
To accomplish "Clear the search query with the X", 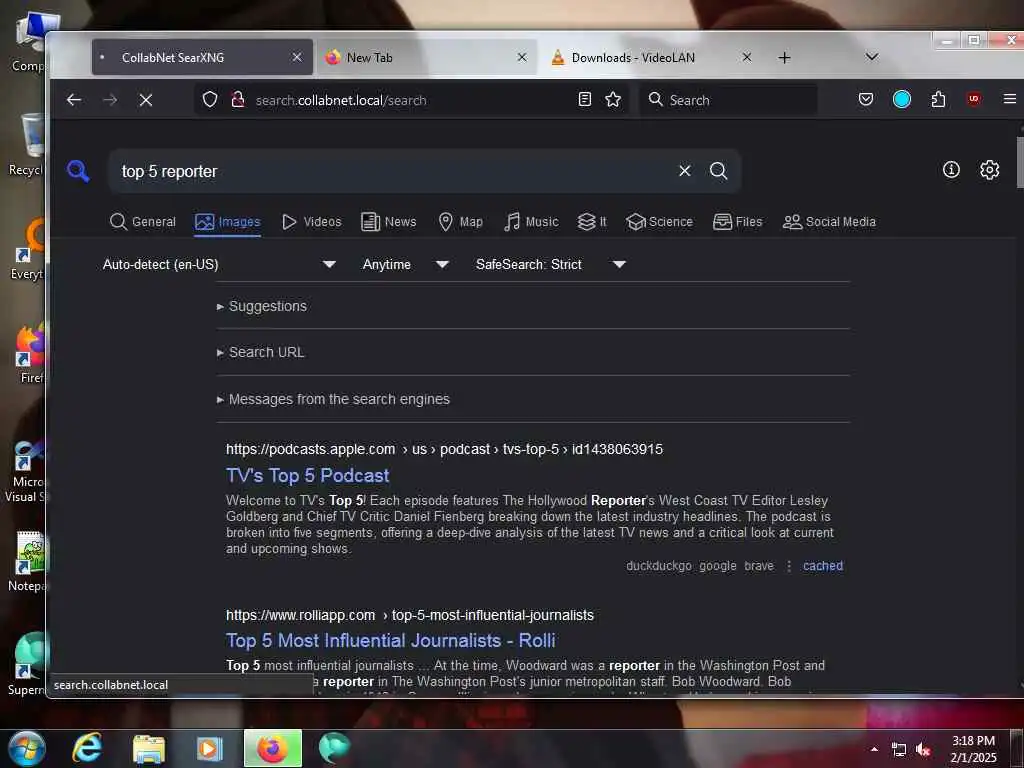I will tap(684, 171).
